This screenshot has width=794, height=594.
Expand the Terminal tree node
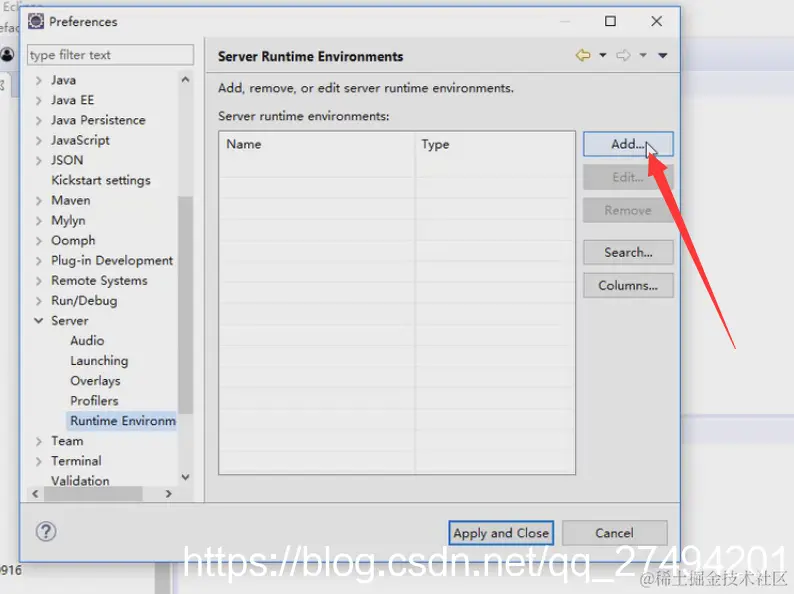pyautogui.click(x=38, y=461)
